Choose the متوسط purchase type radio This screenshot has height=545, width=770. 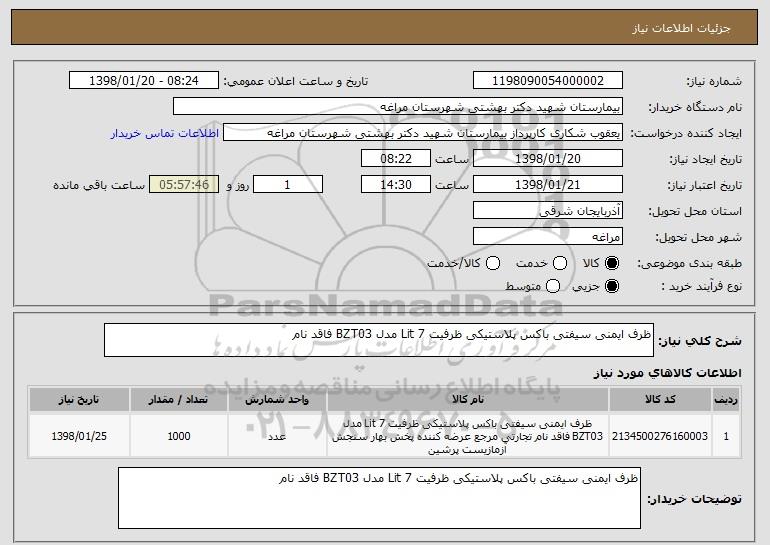tap(559, 287)
